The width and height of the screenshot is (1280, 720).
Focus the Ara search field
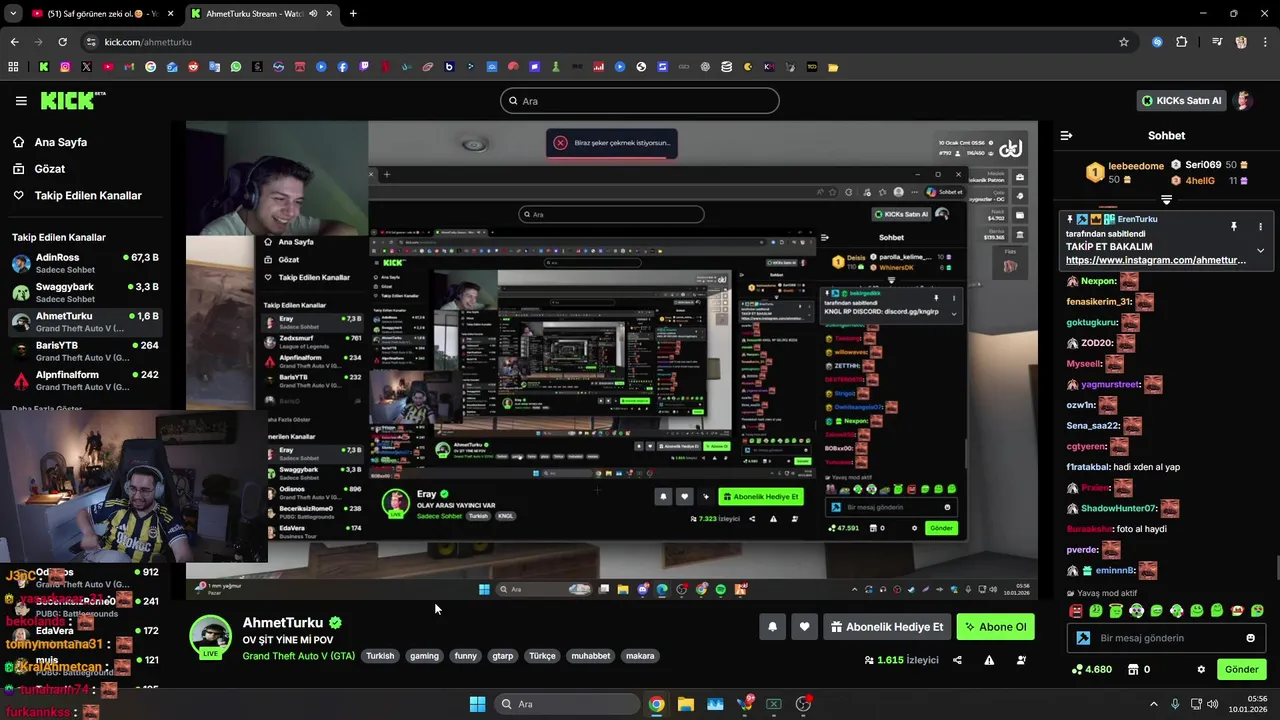click(640, 101)
